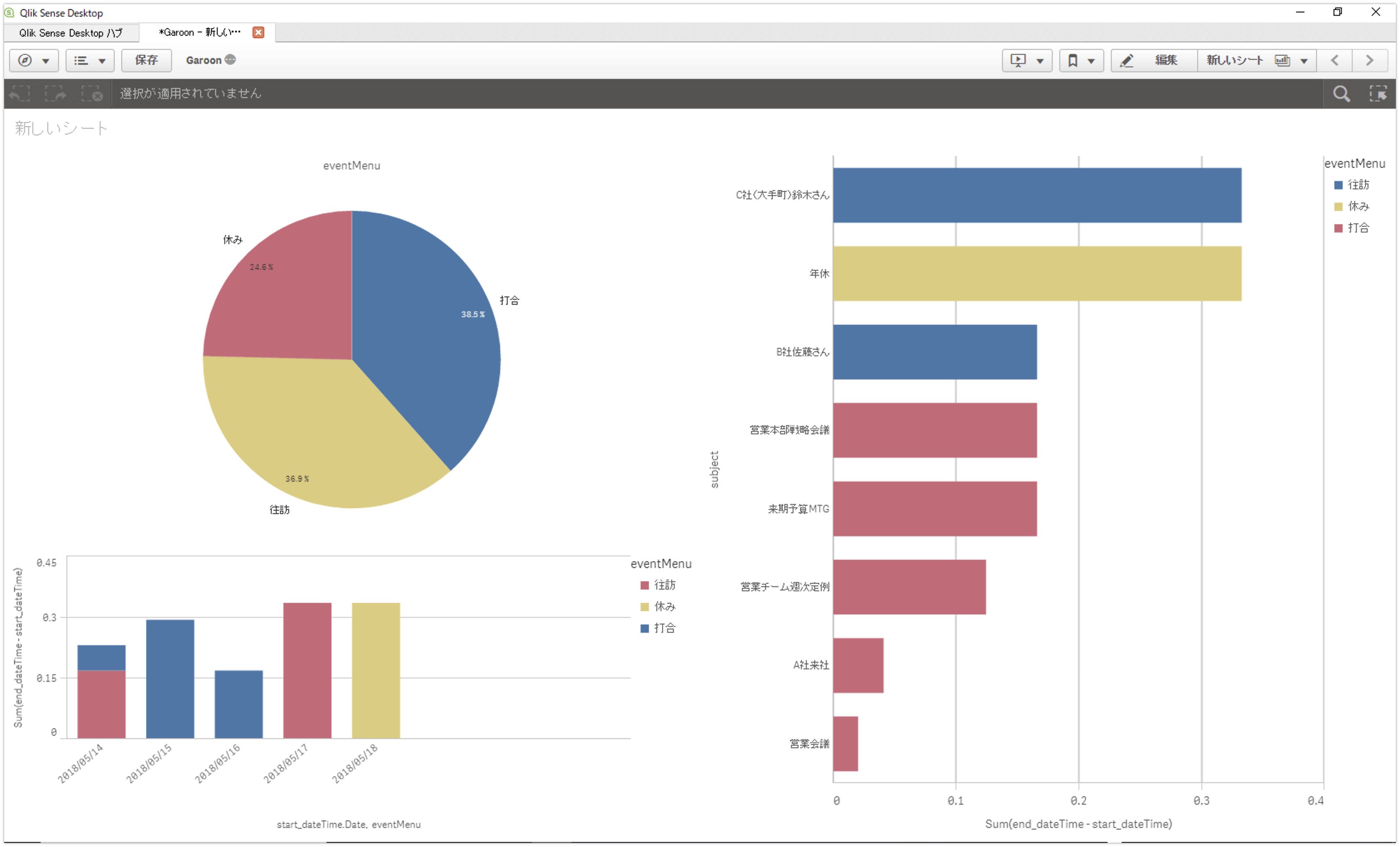Click the step forward selection icon
Screen dimensions: 1400x847
point(56,93)
